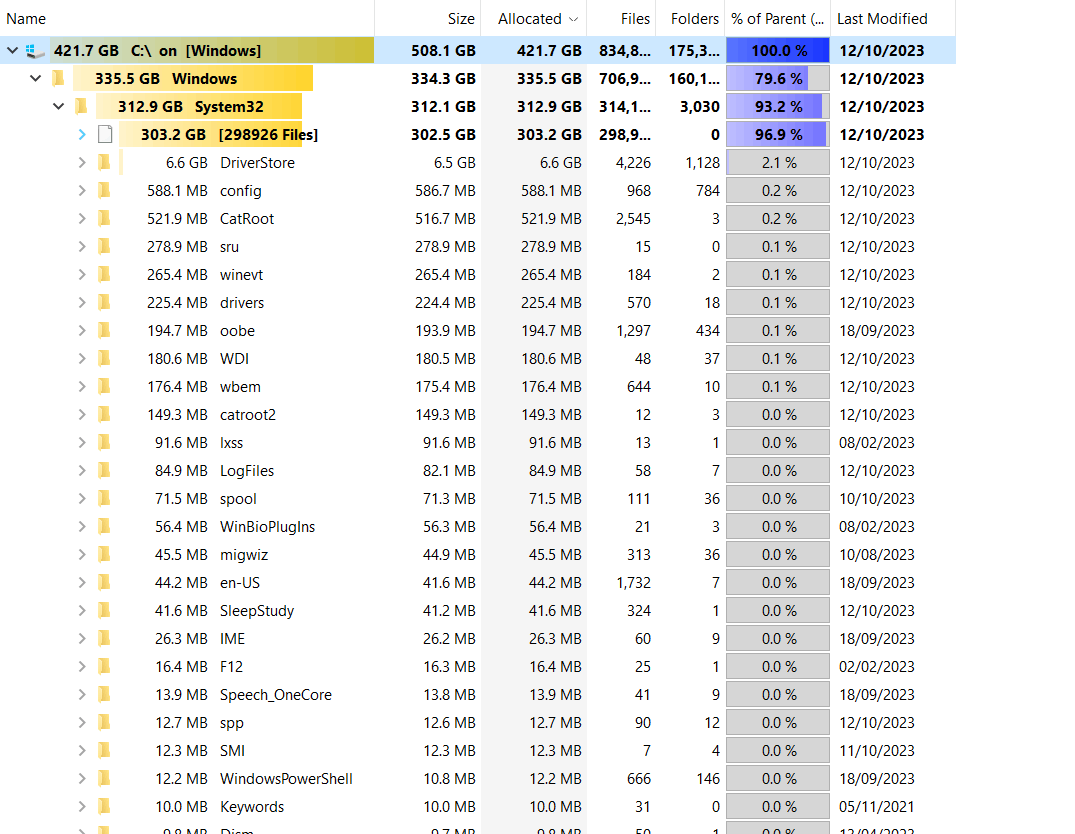Click the oobe folder icon
The height and width of the screenshot is (834, 1075).
coord(104,331)
